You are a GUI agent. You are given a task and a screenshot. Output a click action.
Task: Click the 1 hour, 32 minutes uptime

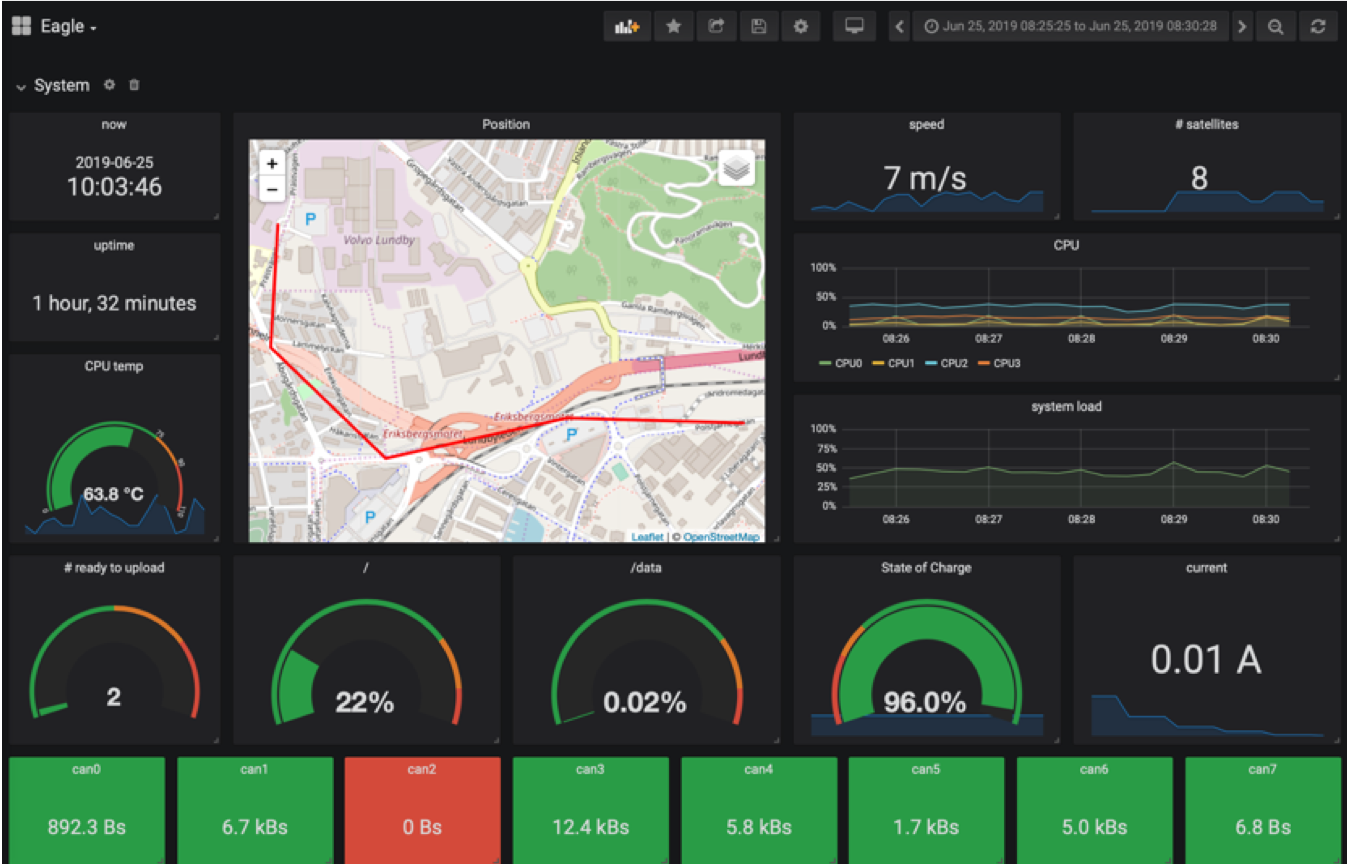114,303
